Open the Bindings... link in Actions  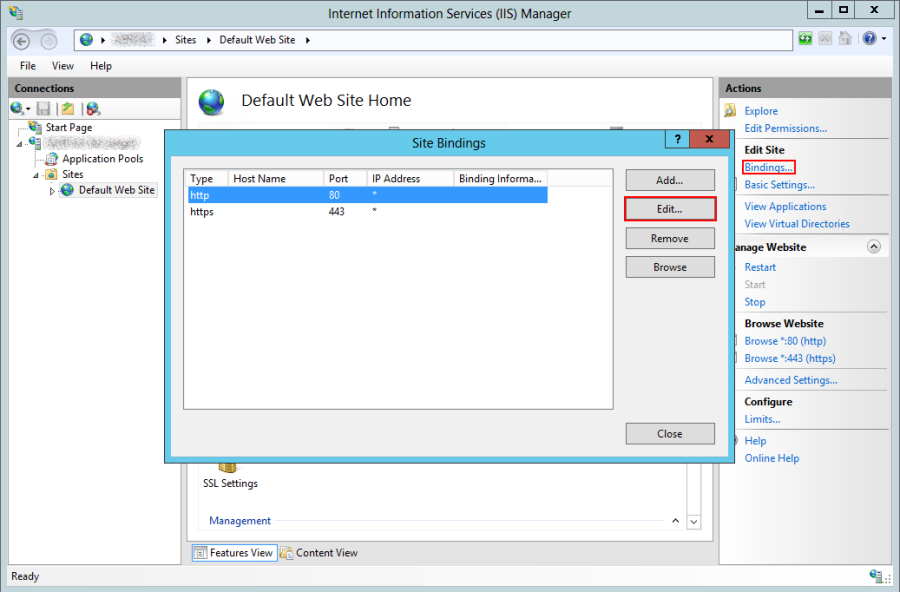coord(768,167)
